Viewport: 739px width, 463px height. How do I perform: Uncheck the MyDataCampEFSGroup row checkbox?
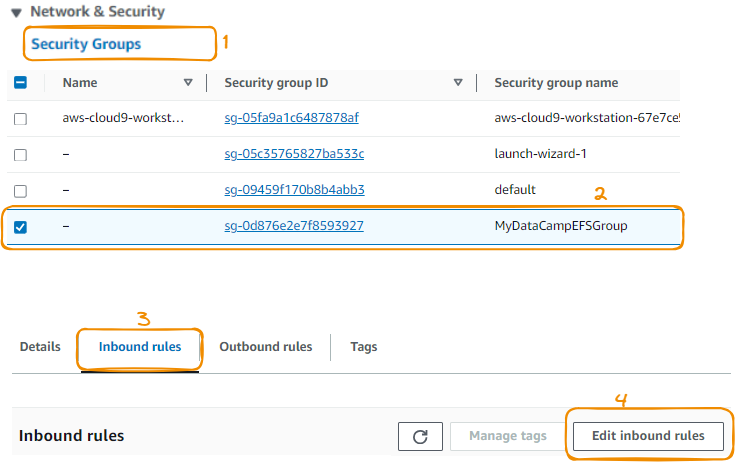click(x=20, y=227)
